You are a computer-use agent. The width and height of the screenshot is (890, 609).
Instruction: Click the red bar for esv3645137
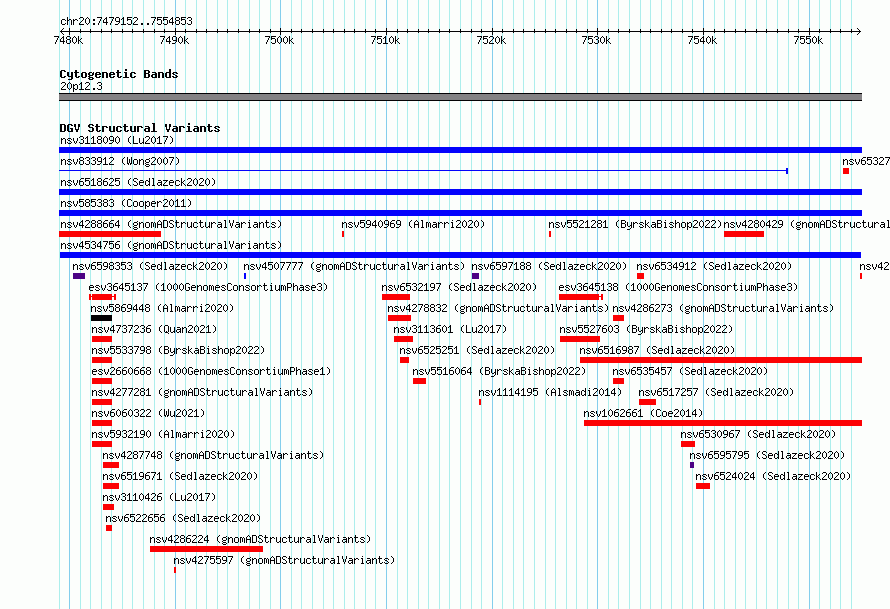coord(102,297)
